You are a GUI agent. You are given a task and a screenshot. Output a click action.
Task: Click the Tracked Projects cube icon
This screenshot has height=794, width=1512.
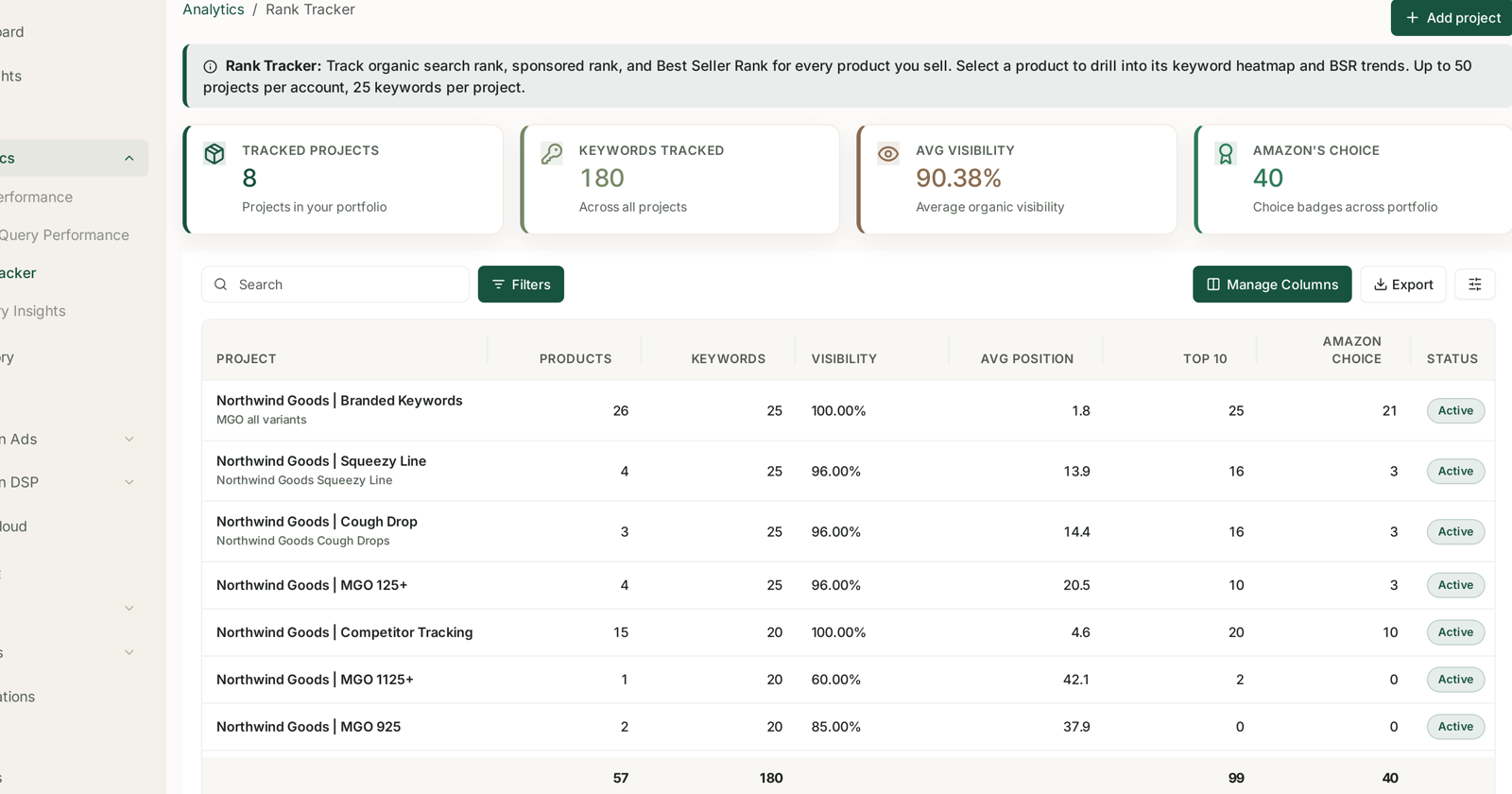tap(215, 154)
